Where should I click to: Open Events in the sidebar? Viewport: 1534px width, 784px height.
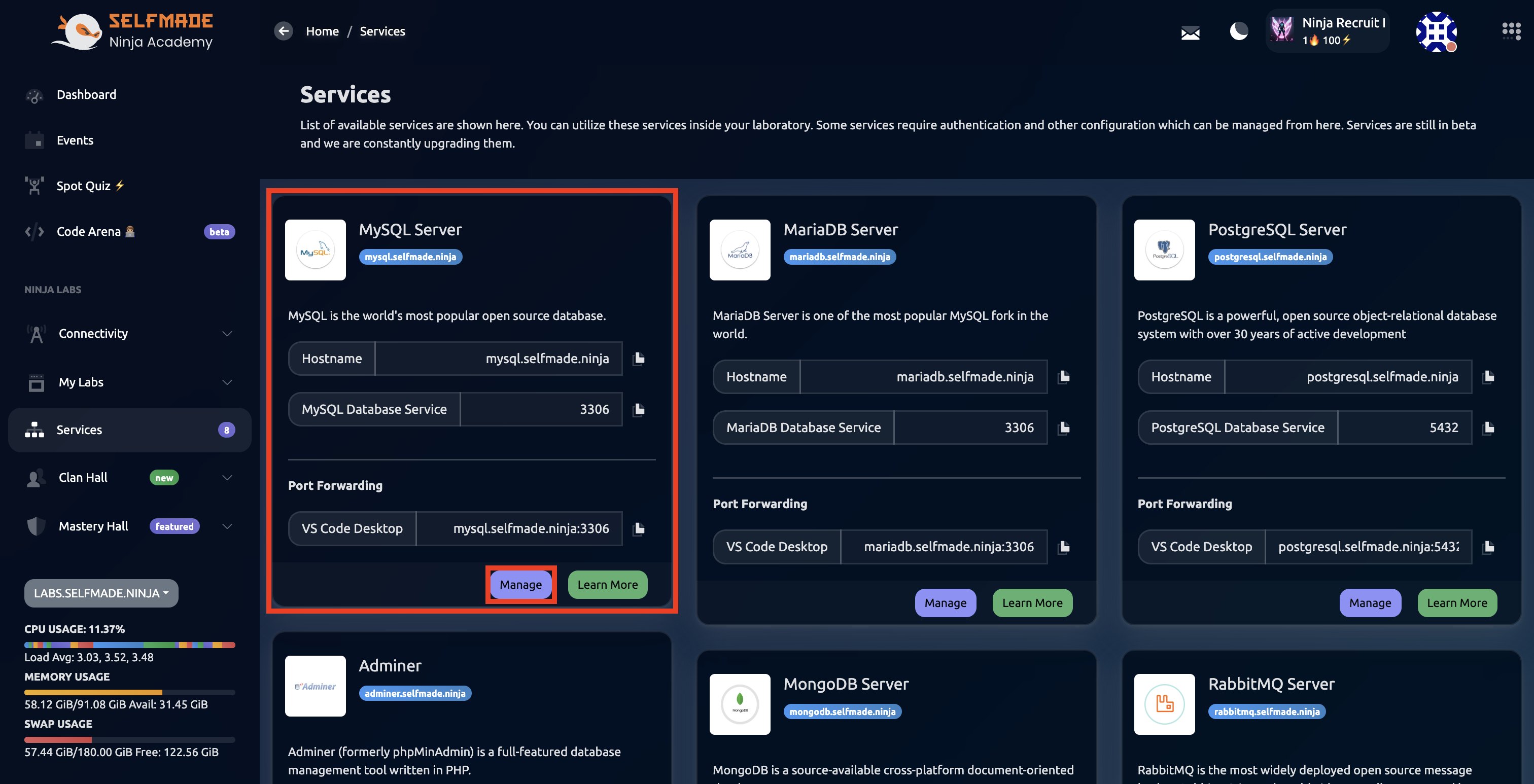pyautogui.click(x=130, y=140)
